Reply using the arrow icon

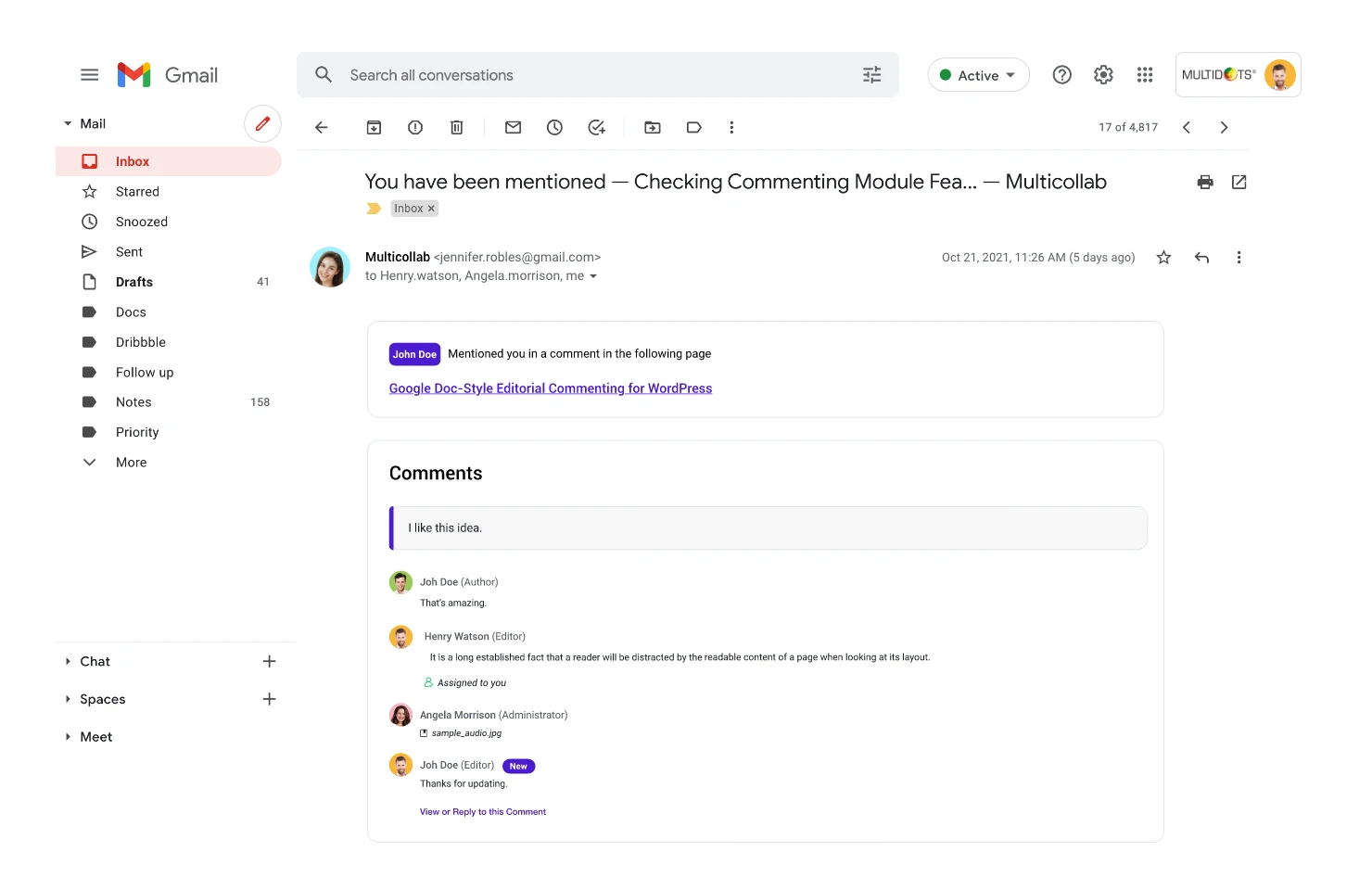(1202, 258)
